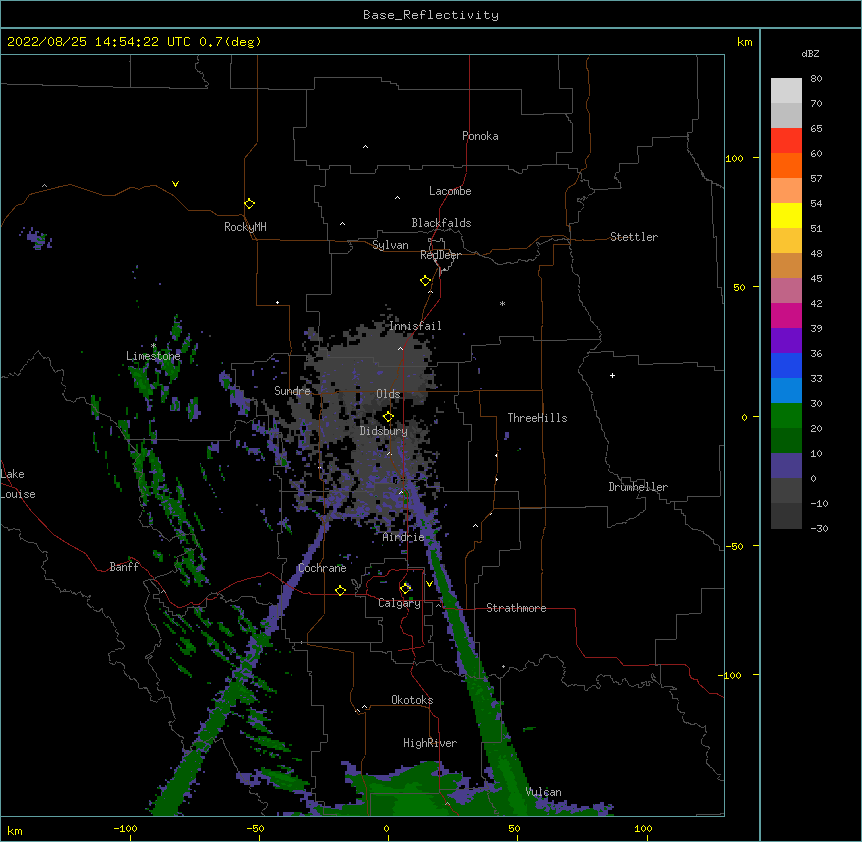Viewport: 862px width, 842px height.
Task: Select the purple 36-39 dBZ legend swatch
Action: (x=786, y=341)
